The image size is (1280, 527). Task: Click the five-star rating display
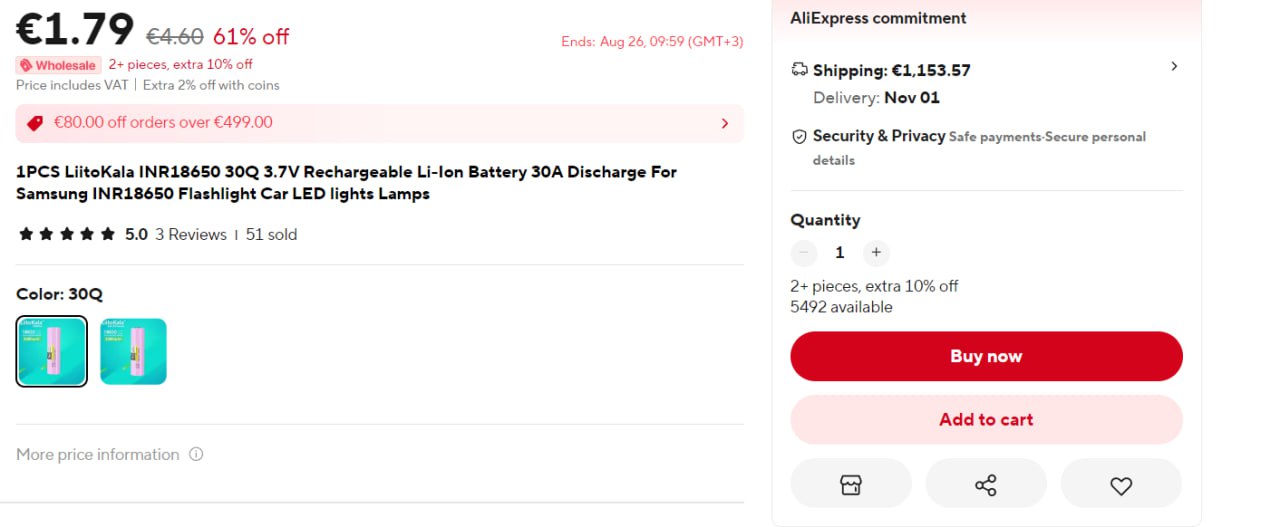[67, 235]
